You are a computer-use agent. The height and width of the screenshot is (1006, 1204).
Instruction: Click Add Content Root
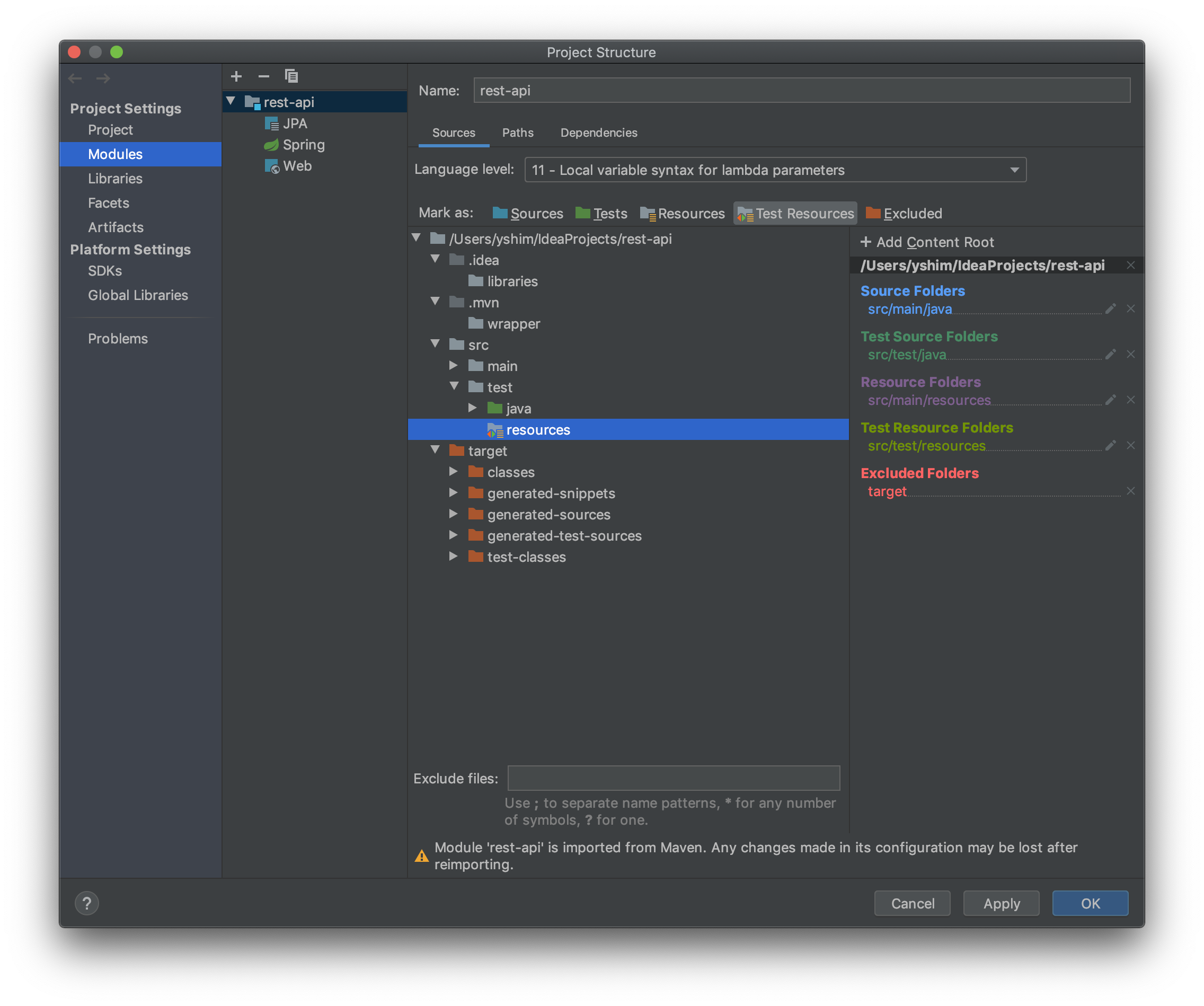coord(928,242)
